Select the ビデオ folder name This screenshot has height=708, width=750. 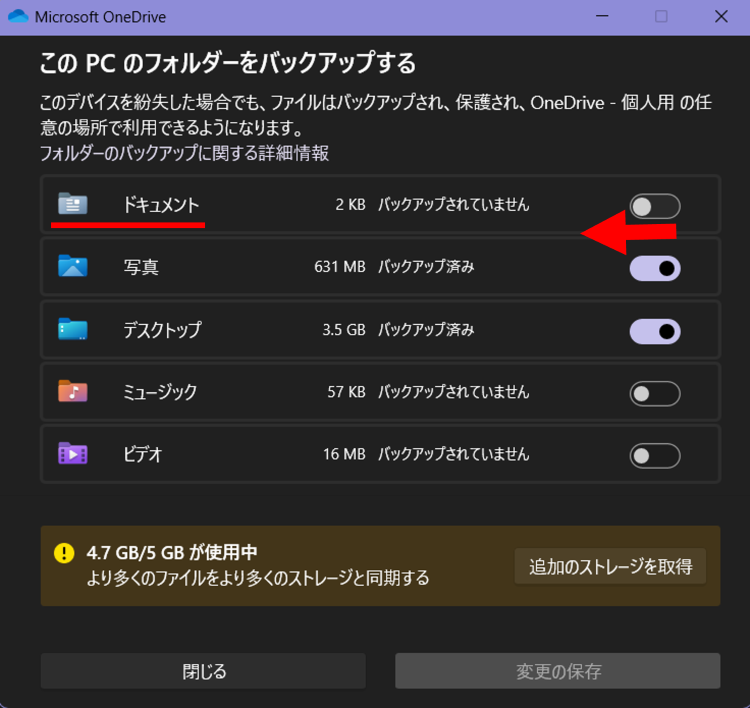pyautogui.click(x=143, y=454)
